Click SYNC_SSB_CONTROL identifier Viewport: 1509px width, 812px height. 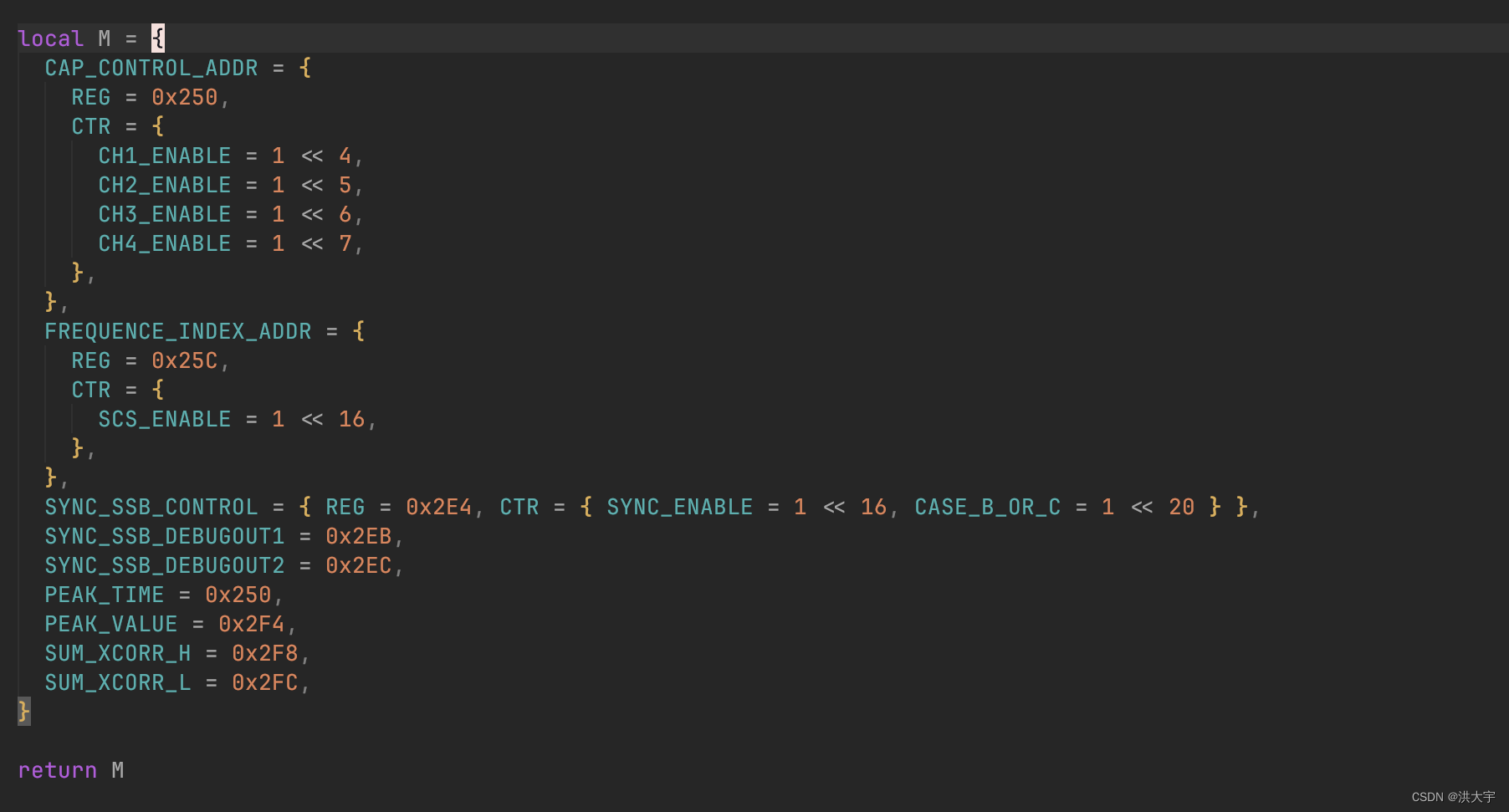[x=151, y=507]
